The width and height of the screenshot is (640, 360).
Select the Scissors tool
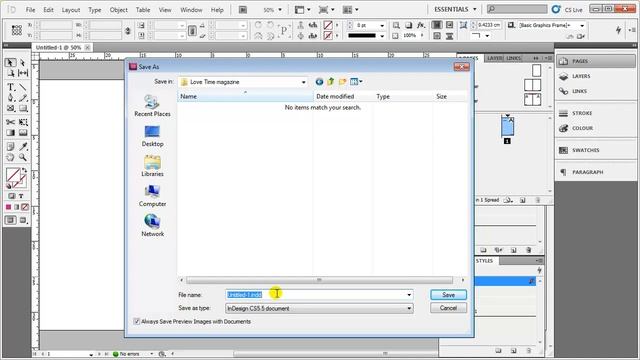[11, 122]
